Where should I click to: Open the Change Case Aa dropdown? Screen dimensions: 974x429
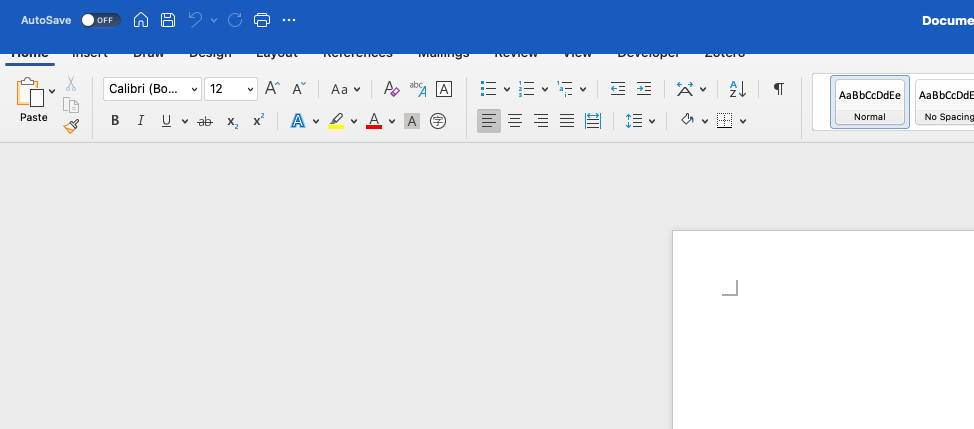click(x=345, y=89)
